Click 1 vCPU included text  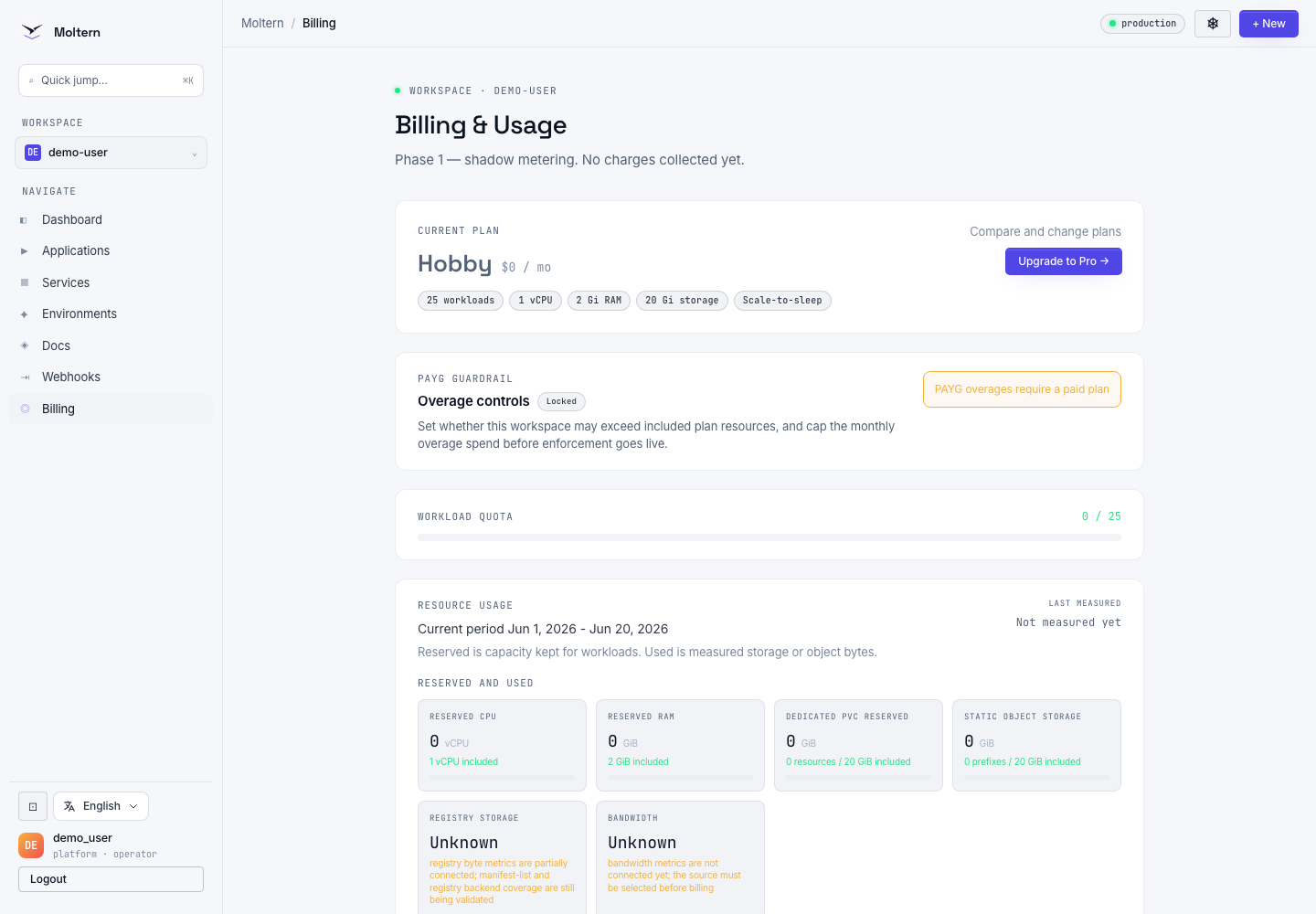(463, 762)
